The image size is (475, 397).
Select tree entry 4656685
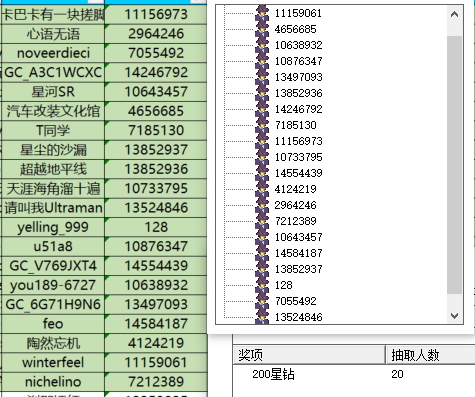tap(295, 29)
